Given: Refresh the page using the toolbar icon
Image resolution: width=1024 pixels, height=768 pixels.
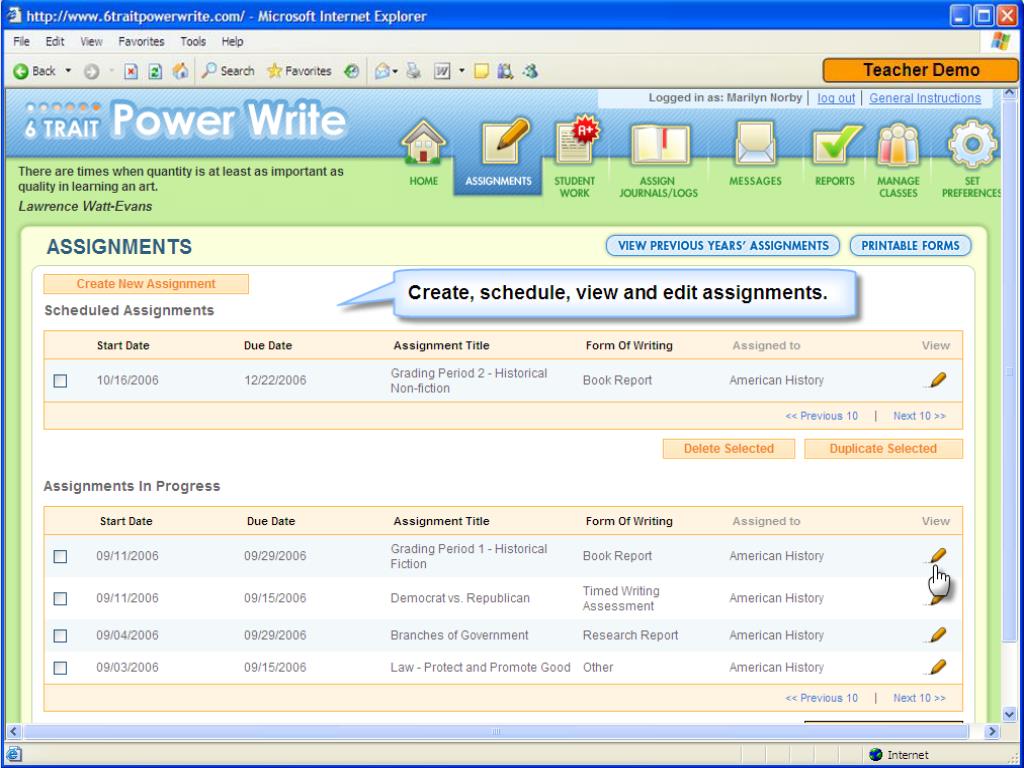Looking at the screenshot, I should (x=155, y=71).
